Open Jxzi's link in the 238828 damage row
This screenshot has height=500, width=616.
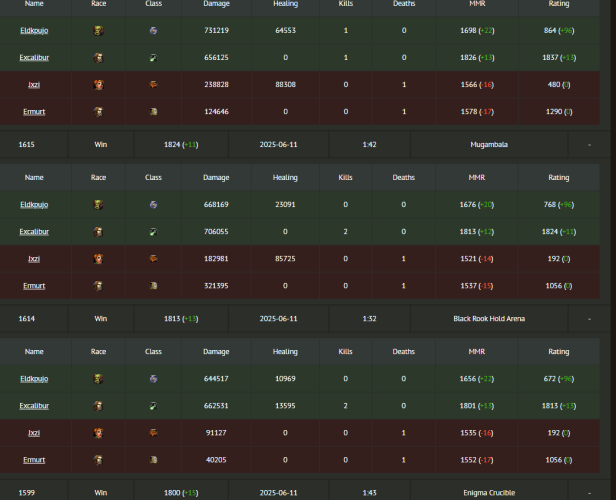pos(34,85)
